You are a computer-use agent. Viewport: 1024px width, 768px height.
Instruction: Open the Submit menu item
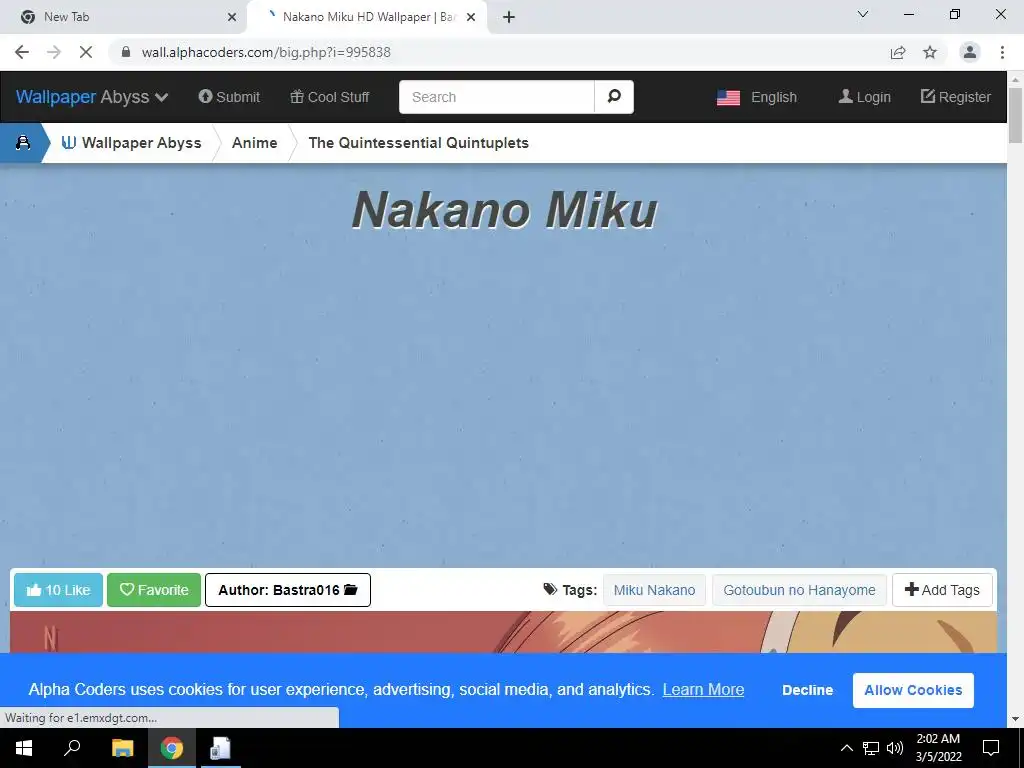[229, 97]
